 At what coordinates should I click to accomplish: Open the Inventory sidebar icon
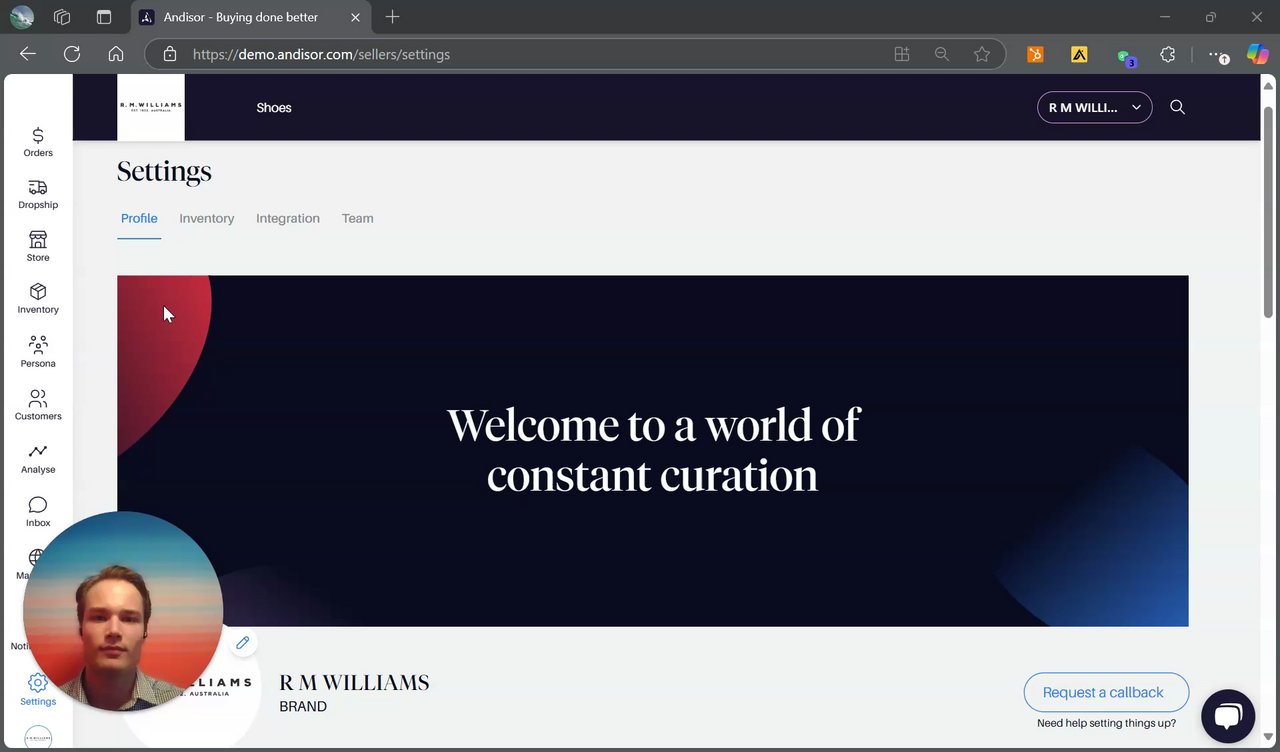click(38, 299)
